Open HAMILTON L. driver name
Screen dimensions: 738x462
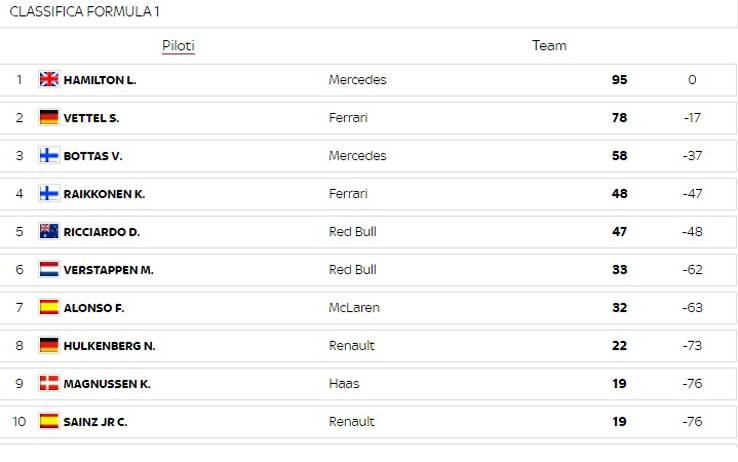100,80
